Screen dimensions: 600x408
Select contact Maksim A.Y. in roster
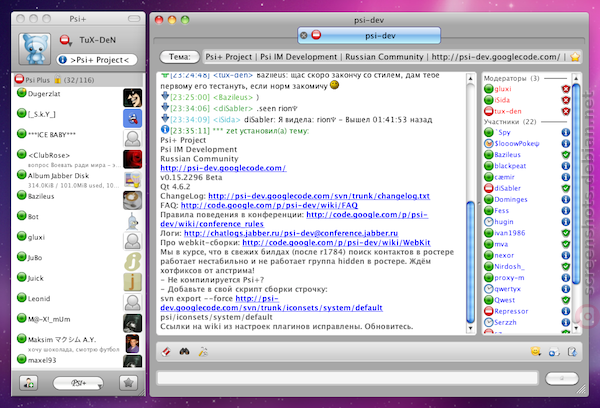pyautogui.click(x=78, y=343)
